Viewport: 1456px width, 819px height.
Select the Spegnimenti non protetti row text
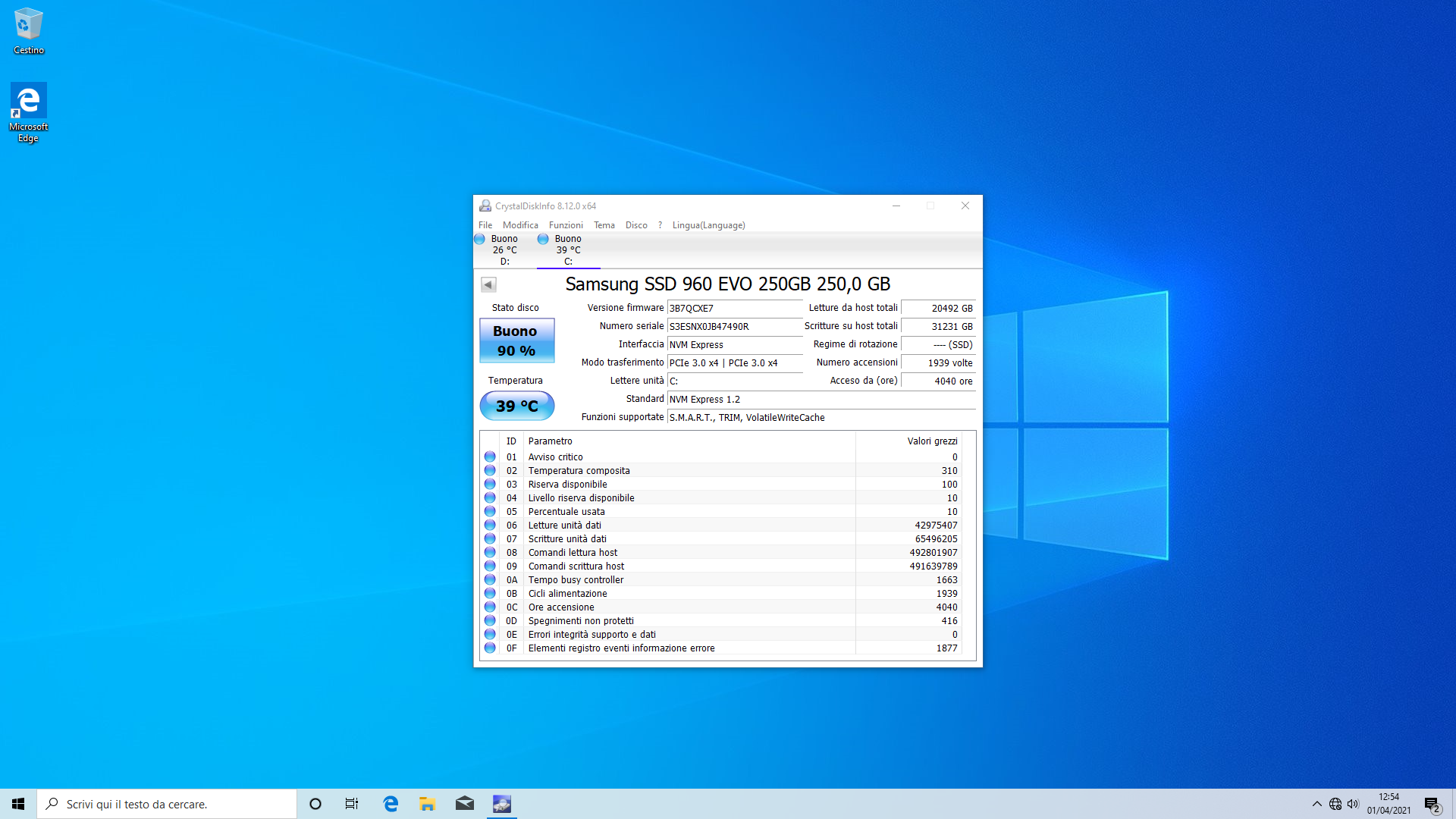581,621
